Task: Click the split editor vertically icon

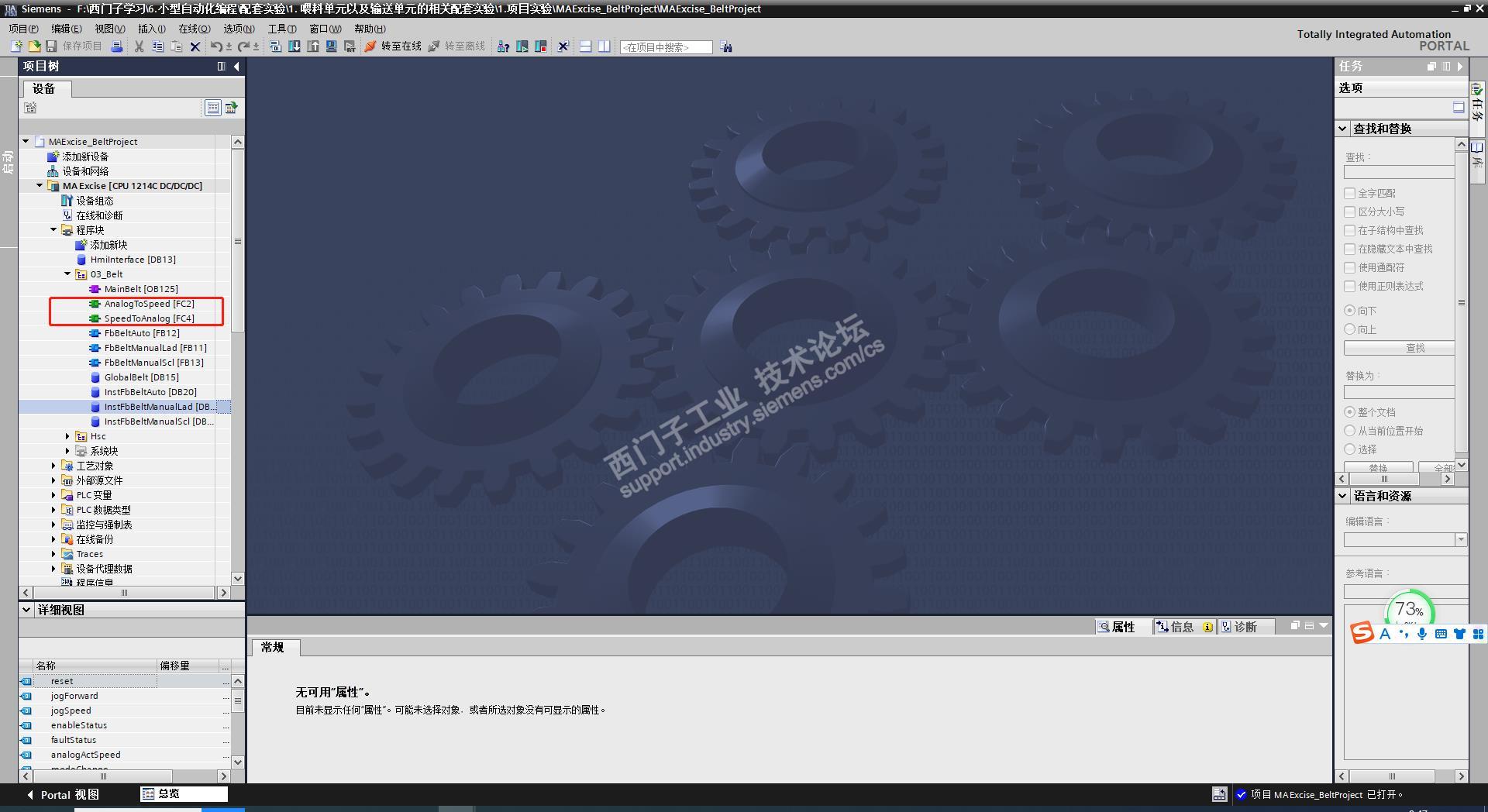Action: coord(604,46)
